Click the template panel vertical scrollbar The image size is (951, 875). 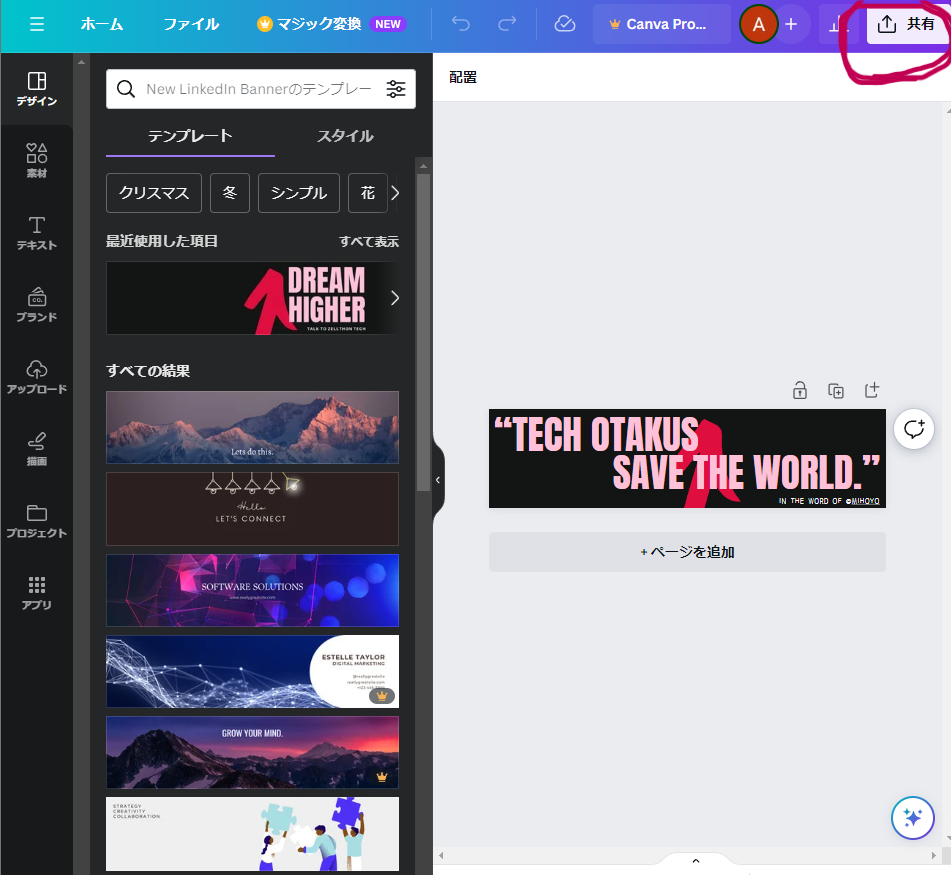(x=423, y=333)
